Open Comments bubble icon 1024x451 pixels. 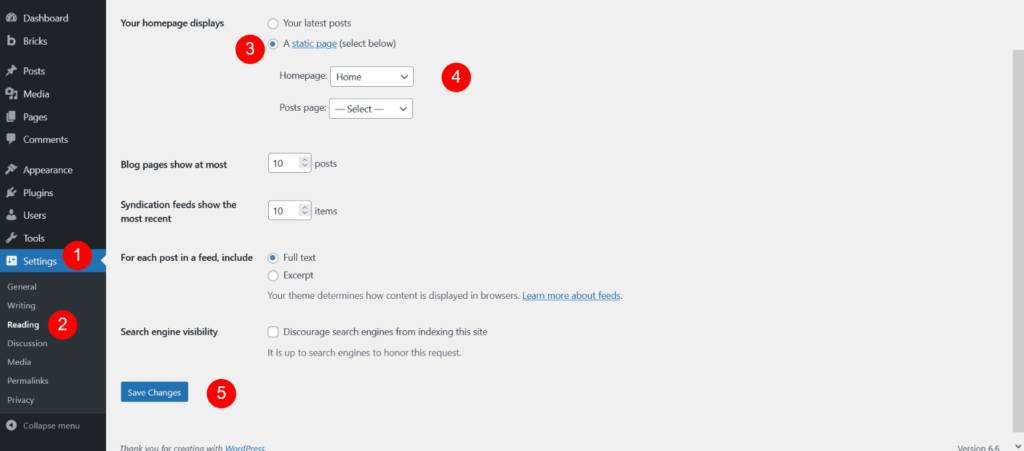pyautogui.click(x=11, y=139)
